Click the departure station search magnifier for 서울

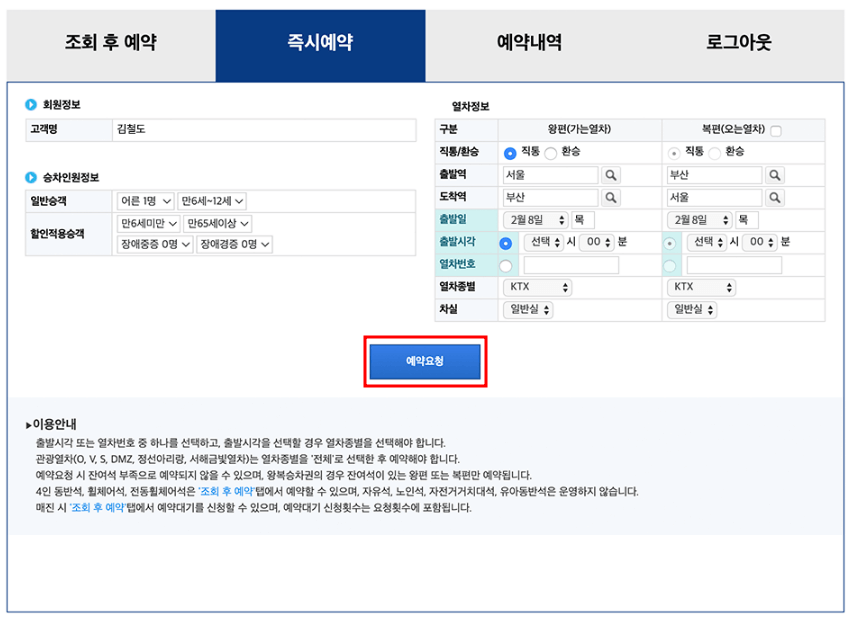610,174
